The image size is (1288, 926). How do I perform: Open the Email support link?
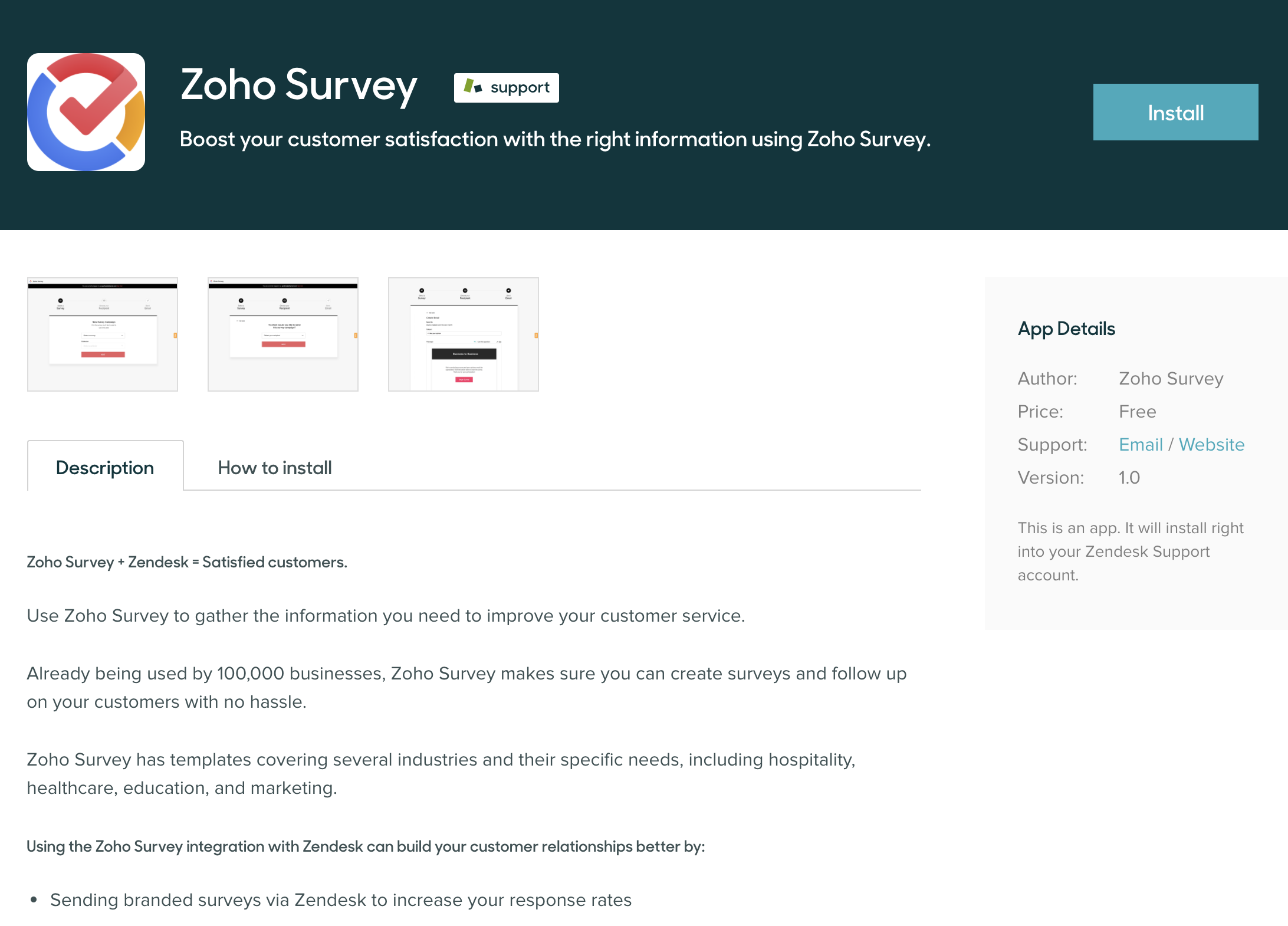pyautogui.click(x=1141, y=445)
